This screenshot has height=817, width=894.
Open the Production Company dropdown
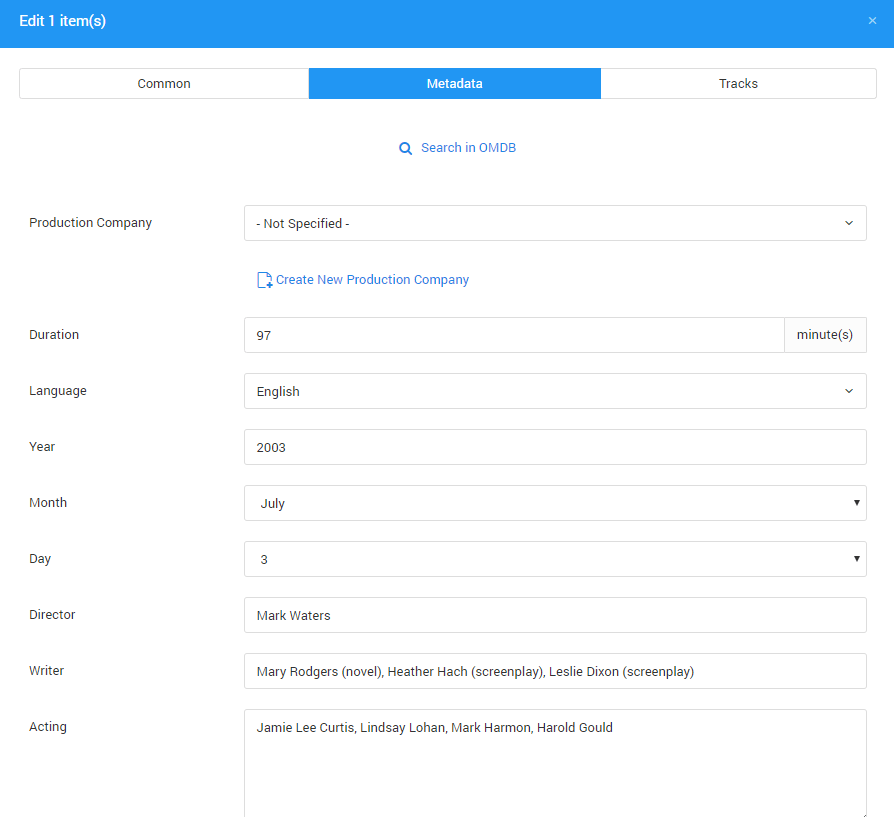click(555, 223)
